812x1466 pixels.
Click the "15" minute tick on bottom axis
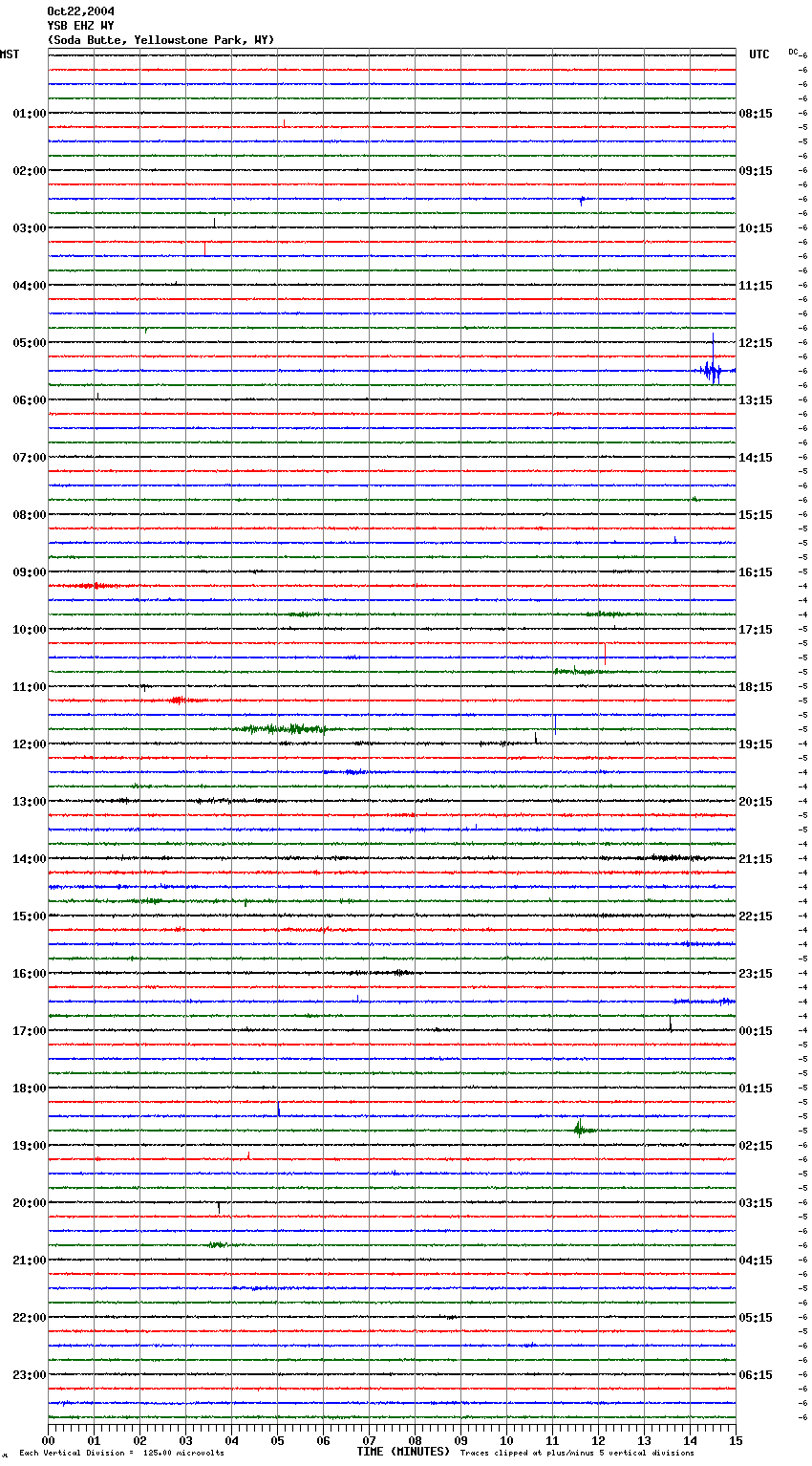(736, 1440)
